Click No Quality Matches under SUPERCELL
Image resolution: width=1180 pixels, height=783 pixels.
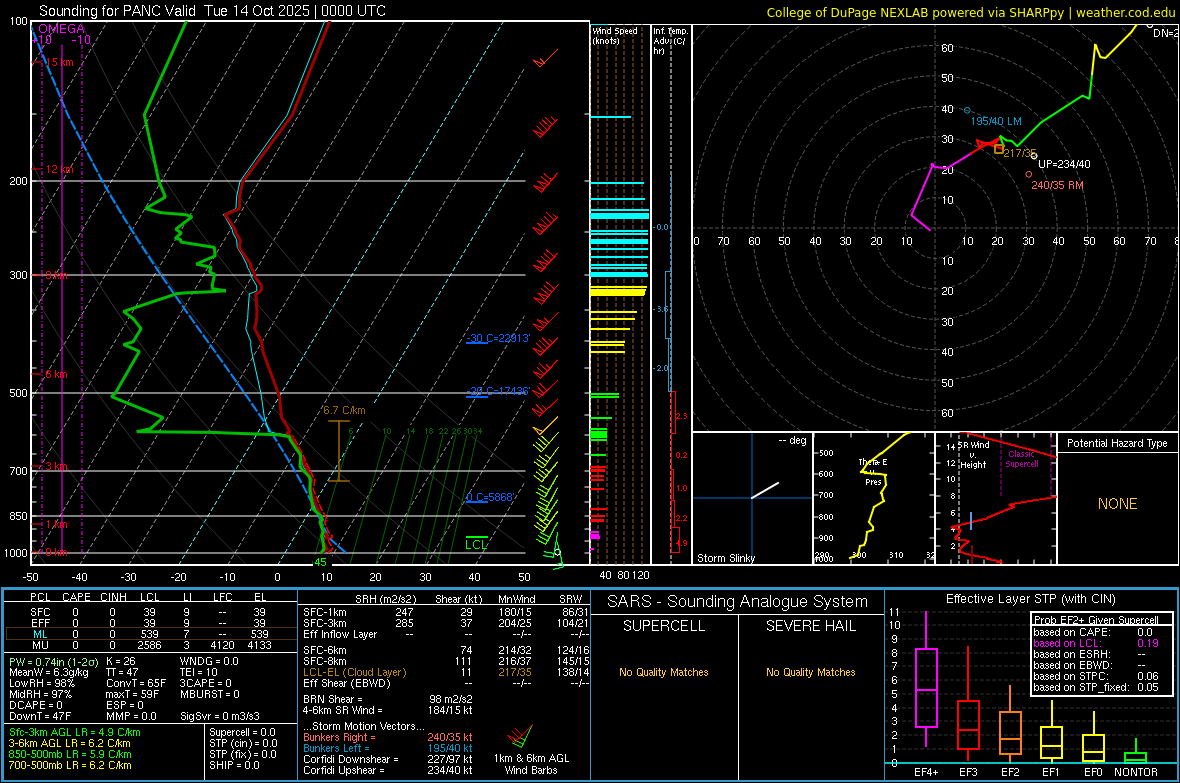664,672
